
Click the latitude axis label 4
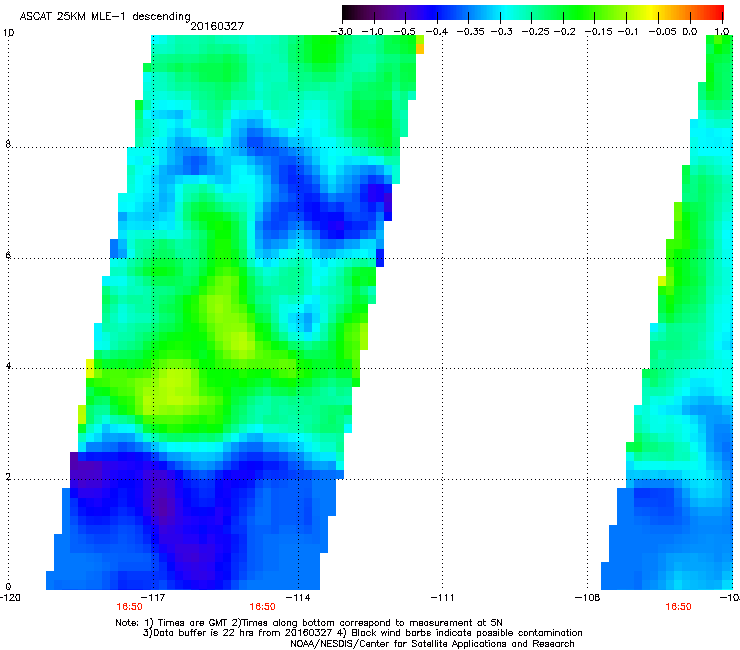(x=8, y=366)
